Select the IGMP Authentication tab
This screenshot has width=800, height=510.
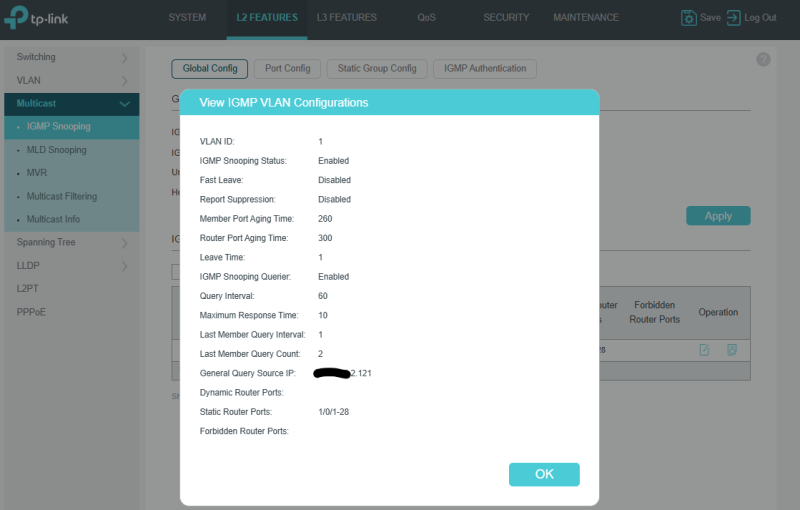pos(485,69)
